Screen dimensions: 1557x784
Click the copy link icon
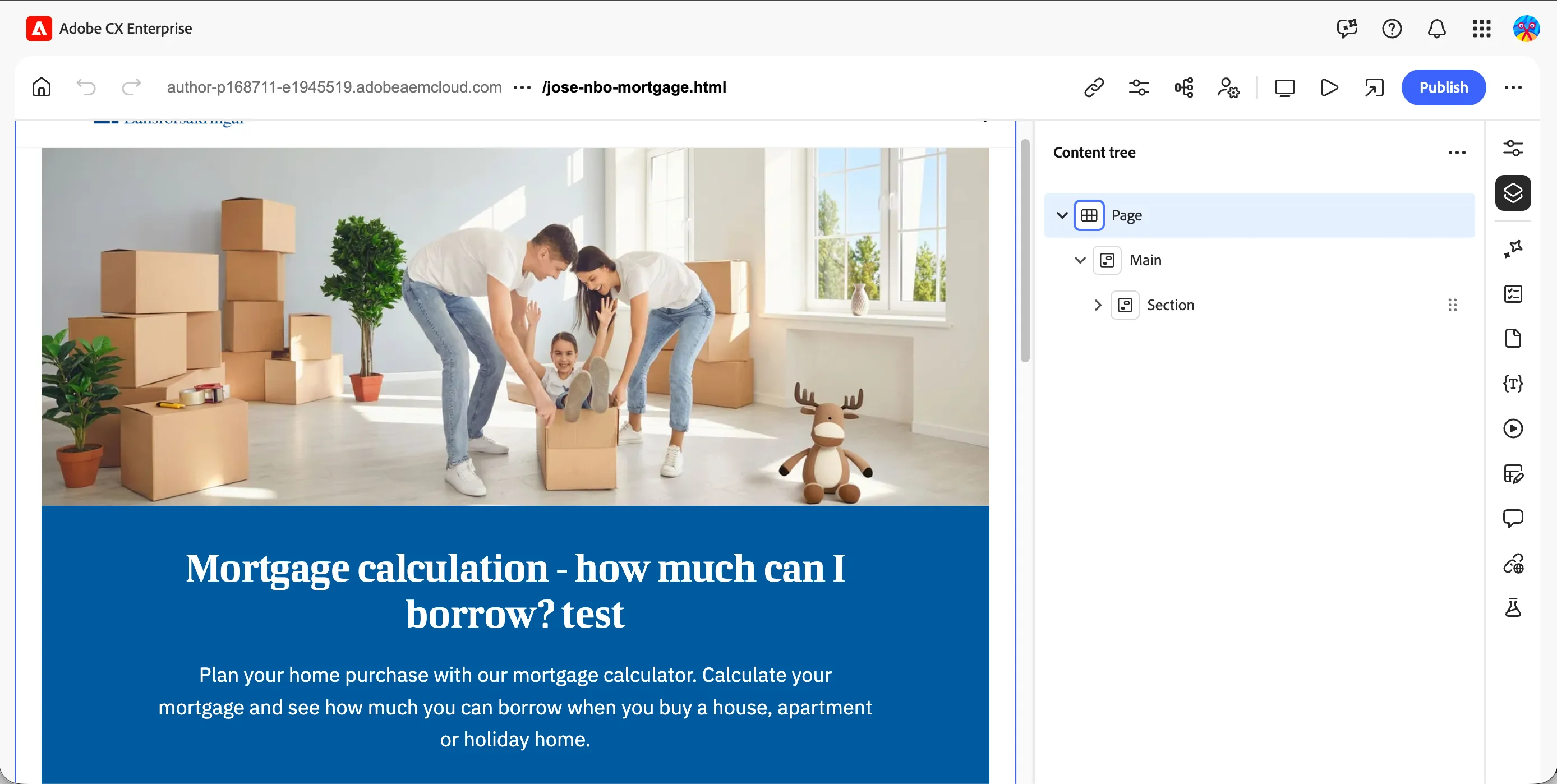[1093, 87]
